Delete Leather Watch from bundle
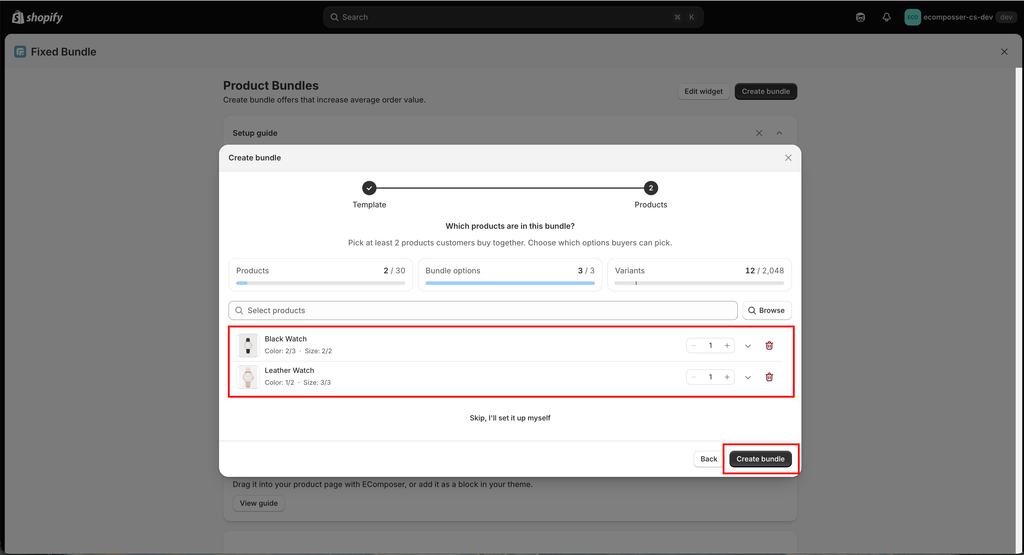The image size is (1024, 555). [769, 377]
